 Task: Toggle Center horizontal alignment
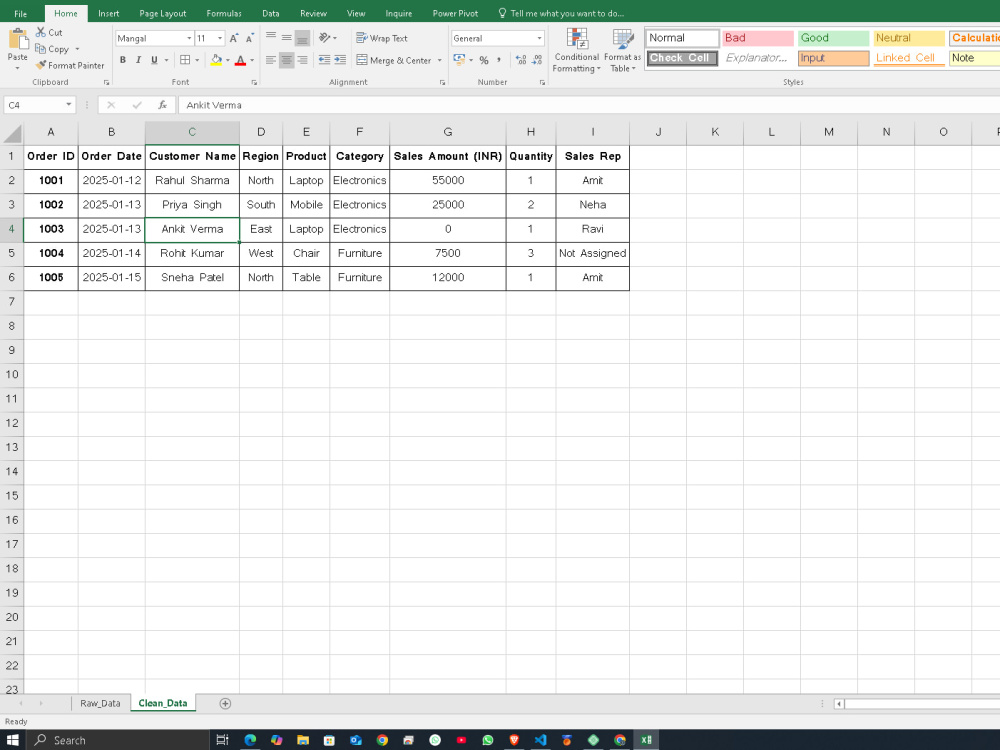coord(287,60)
